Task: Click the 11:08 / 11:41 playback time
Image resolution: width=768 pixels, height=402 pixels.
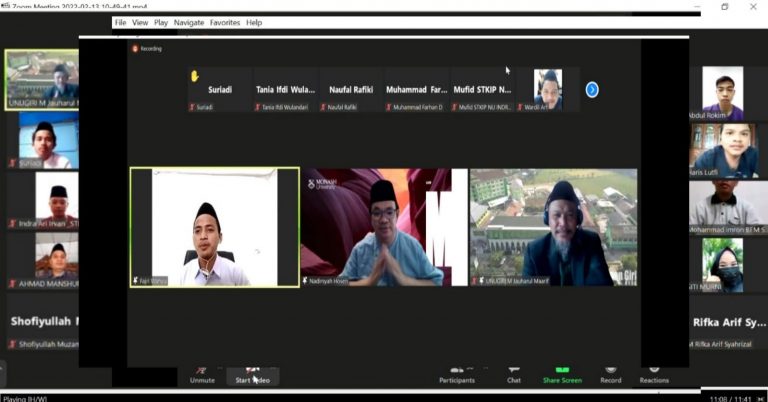Action: 730,399
